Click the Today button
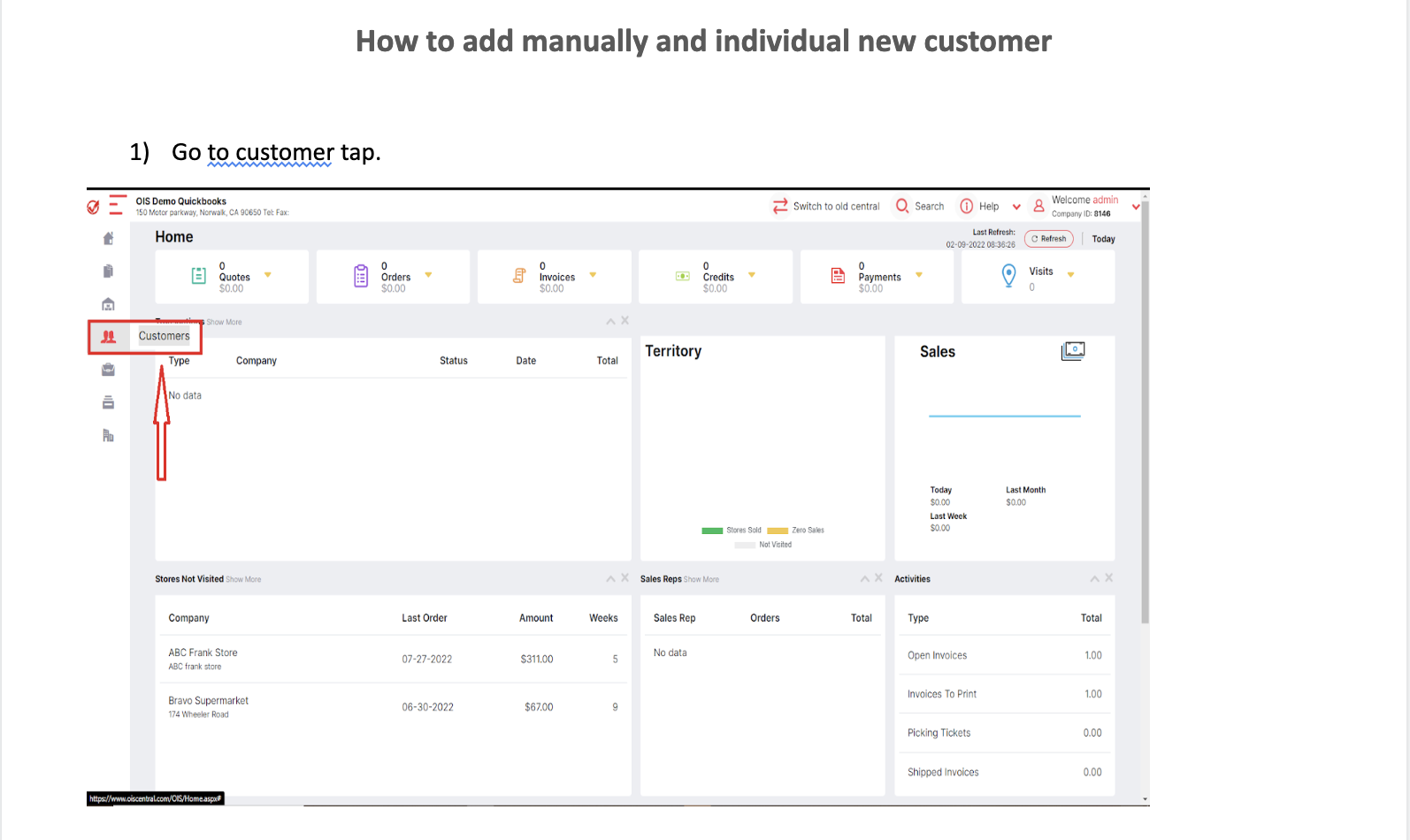1410x840 pixels. pos(1104,239)
